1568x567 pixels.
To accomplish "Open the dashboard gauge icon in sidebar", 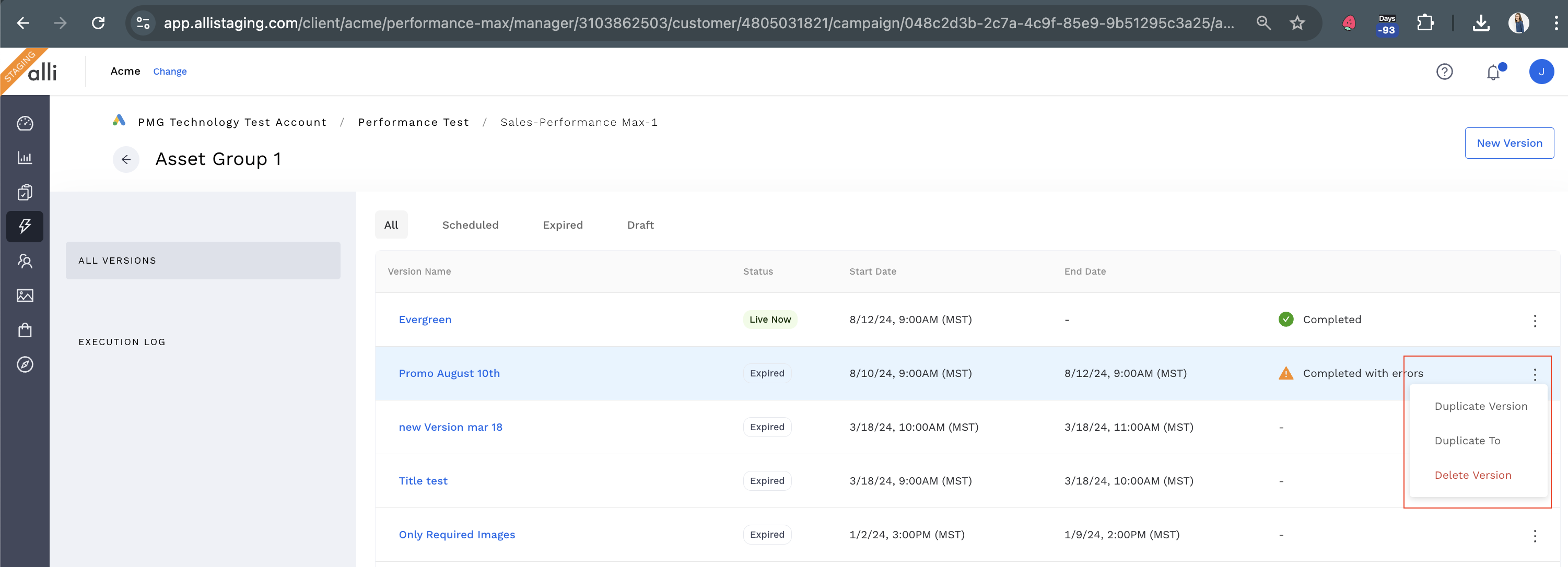I will 25,124.
